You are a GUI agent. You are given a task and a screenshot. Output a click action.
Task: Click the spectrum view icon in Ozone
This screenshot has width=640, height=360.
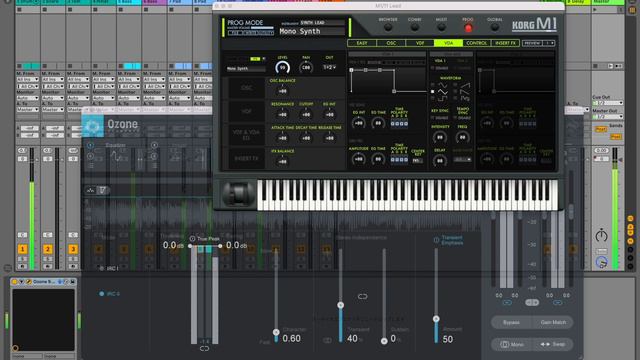coord(91,190)
